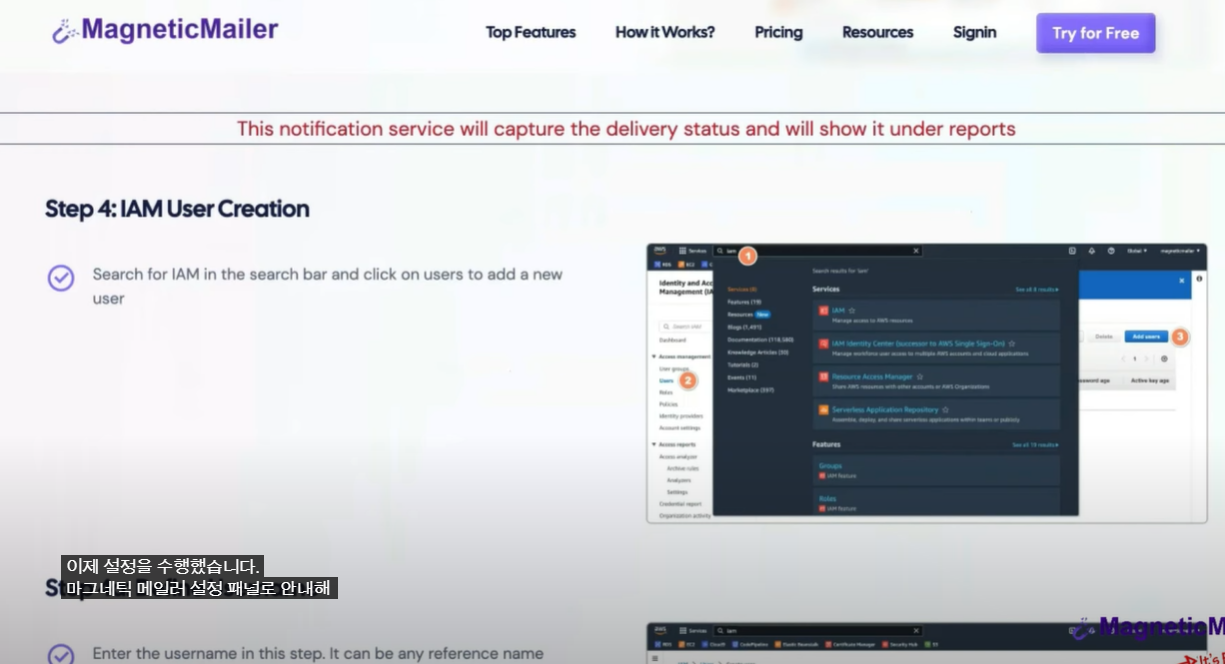
Task: Favorite Resource Access Manager with its star
Action: [x=919, y=376]
